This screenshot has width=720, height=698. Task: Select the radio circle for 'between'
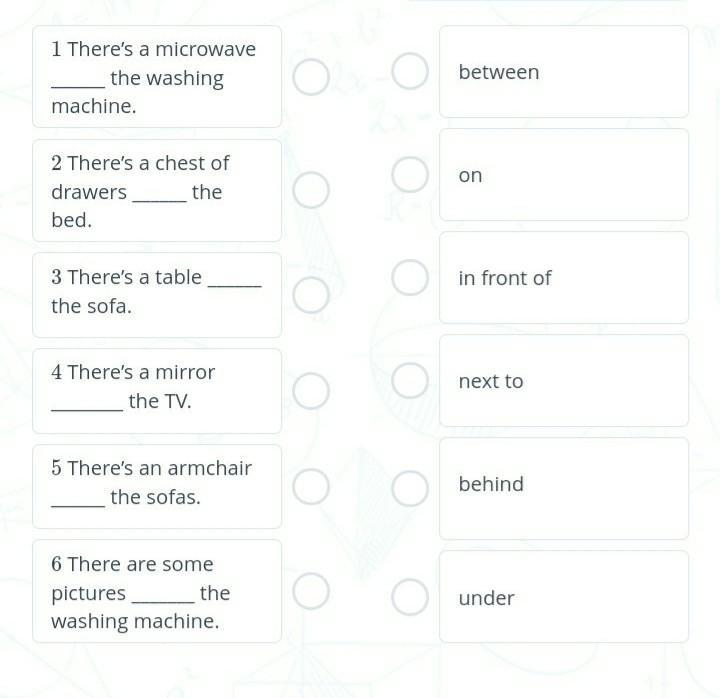(x=410, y=72)
